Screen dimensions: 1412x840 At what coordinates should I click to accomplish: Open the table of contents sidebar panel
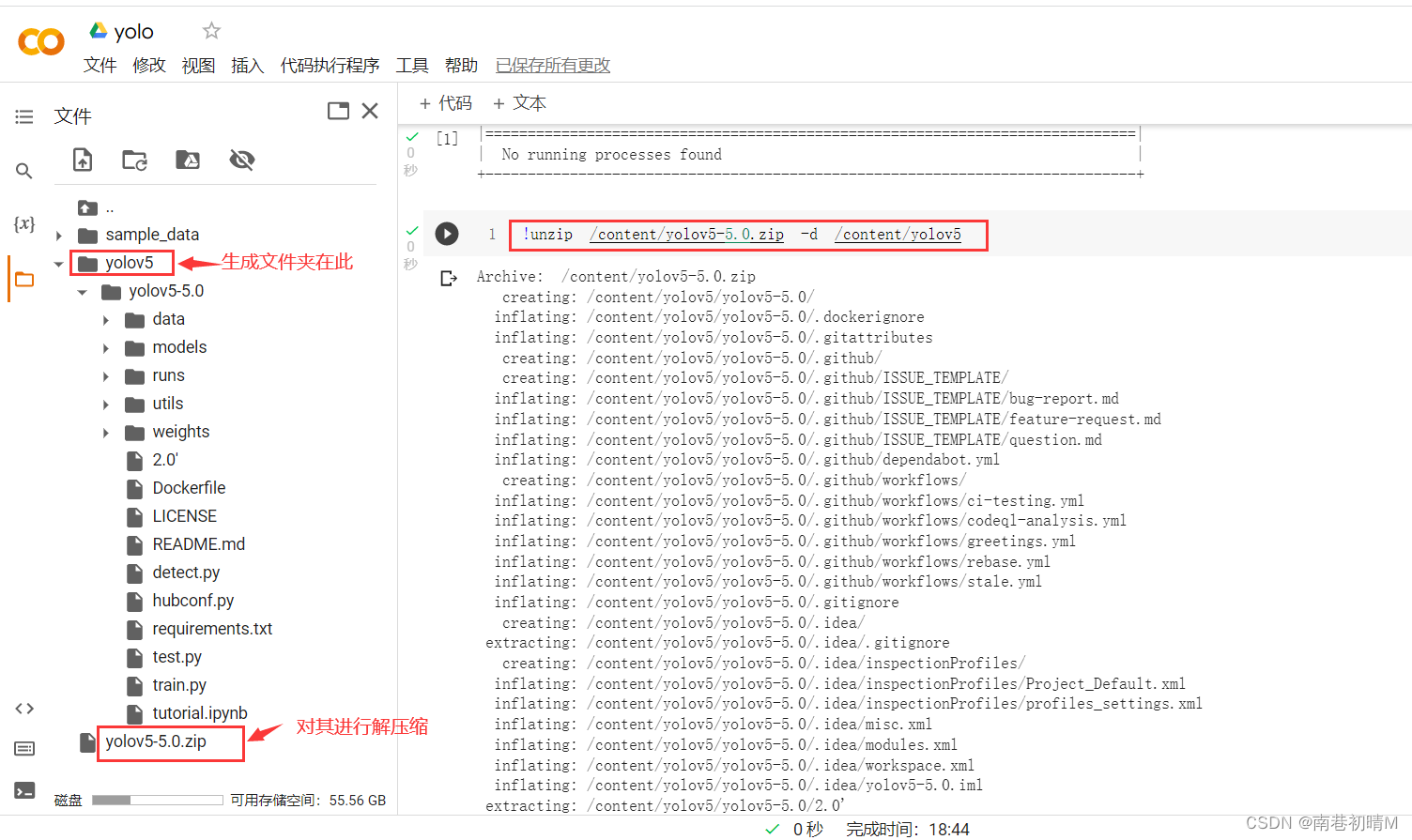[23, 116]
